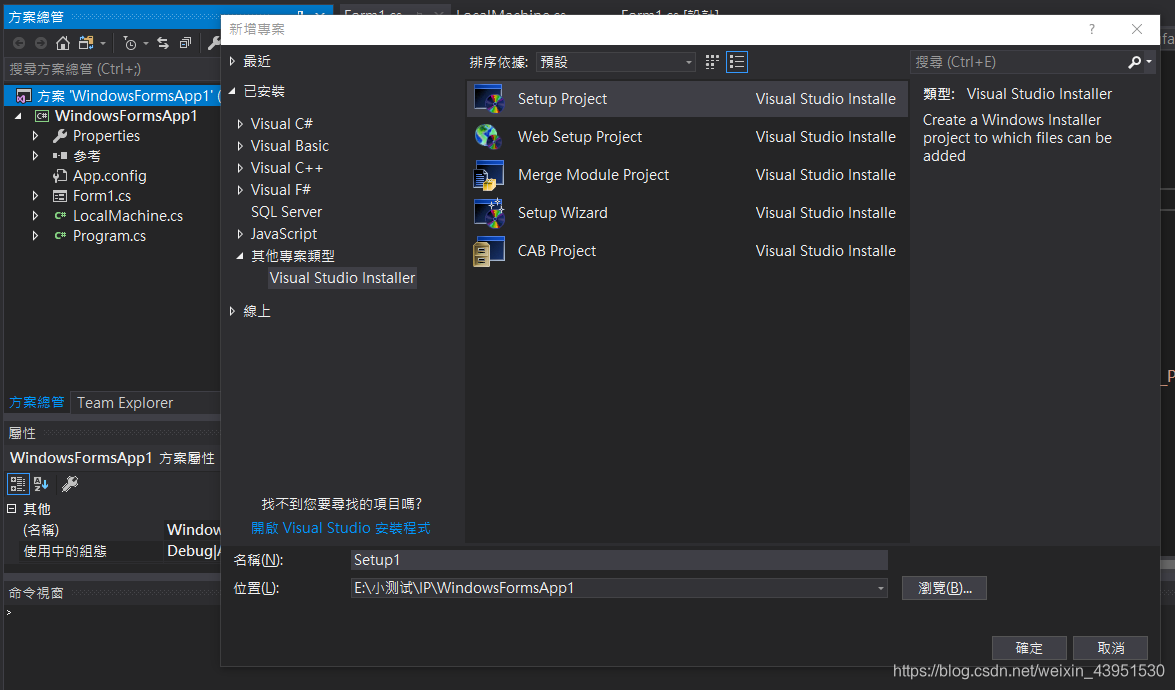Switch Properties panel to categorized view
The height and width of the screenshot is (690, 1175).
(x=18, y=483)
